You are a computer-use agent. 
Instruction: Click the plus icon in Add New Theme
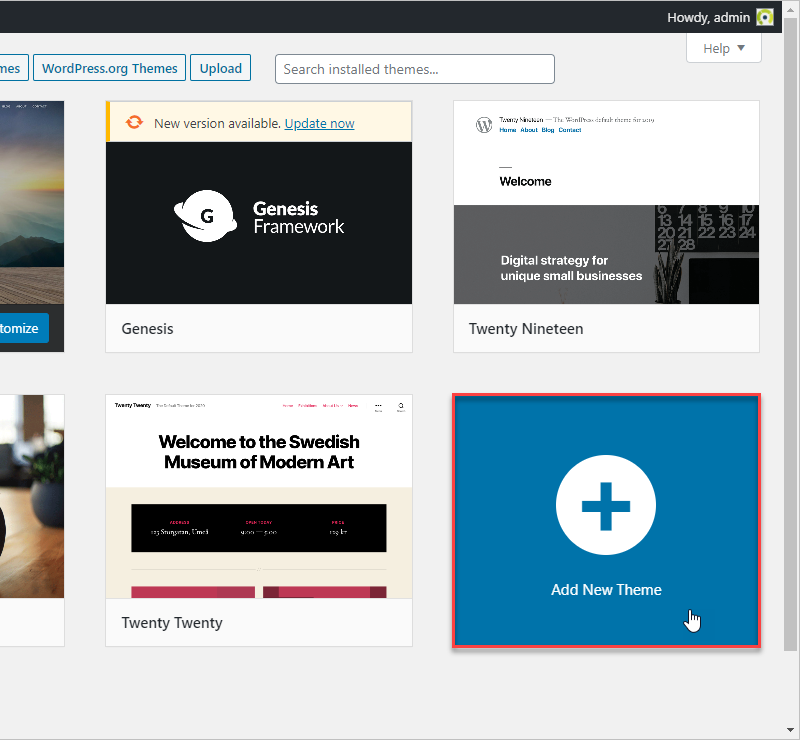coord(606,505)
